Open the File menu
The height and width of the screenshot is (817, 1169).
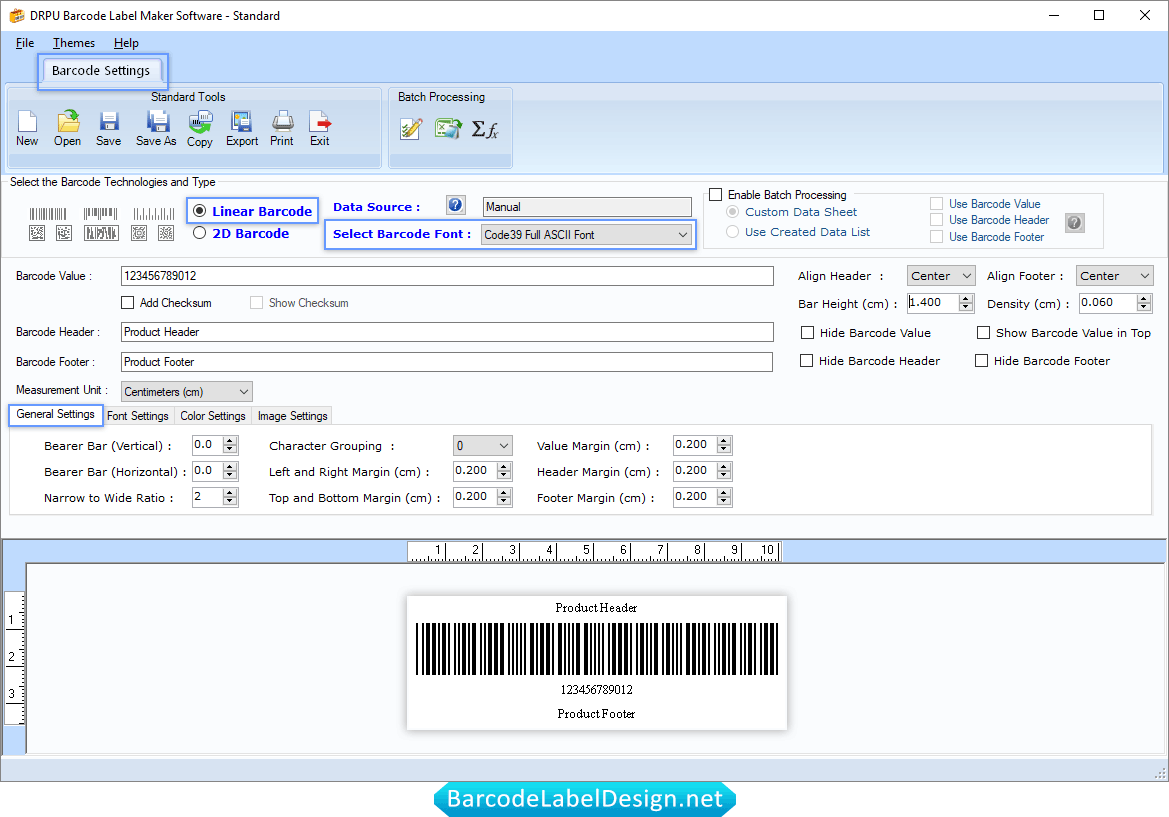tap(25, 43)
